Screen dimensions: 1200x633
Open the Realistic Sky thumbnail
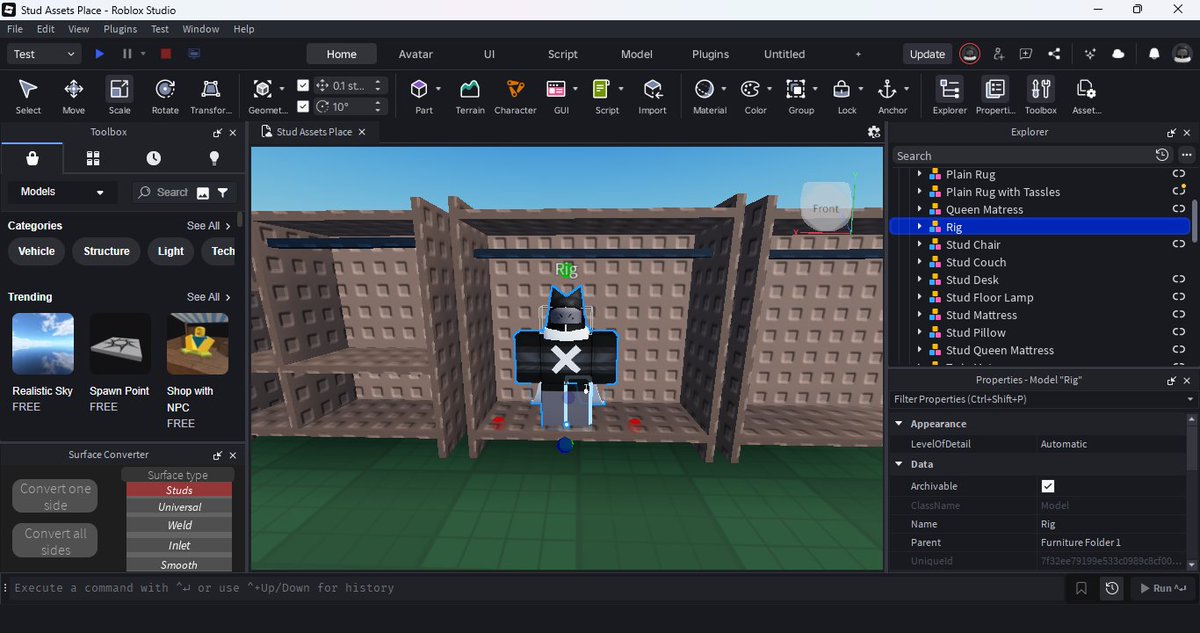[x=42, y=344]
